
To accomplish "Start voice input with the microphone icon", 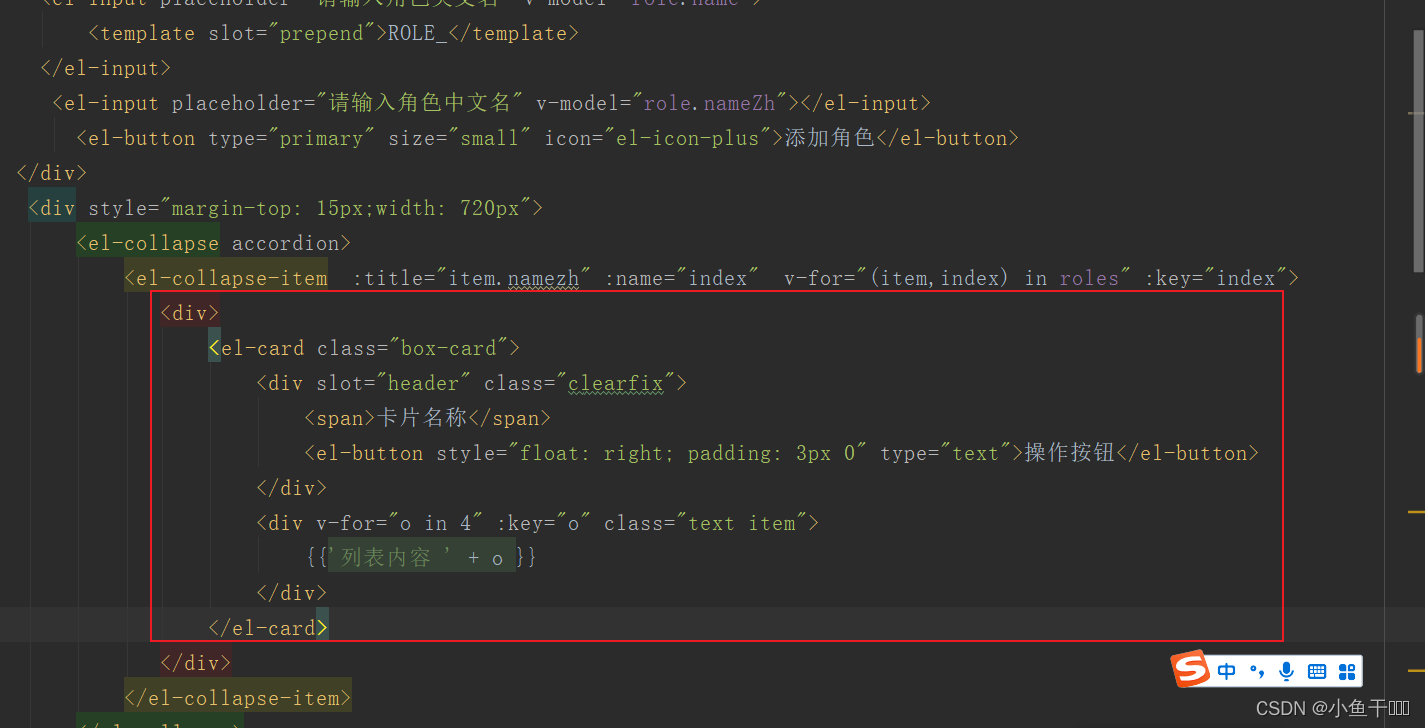I will (x=1287, y=671).
